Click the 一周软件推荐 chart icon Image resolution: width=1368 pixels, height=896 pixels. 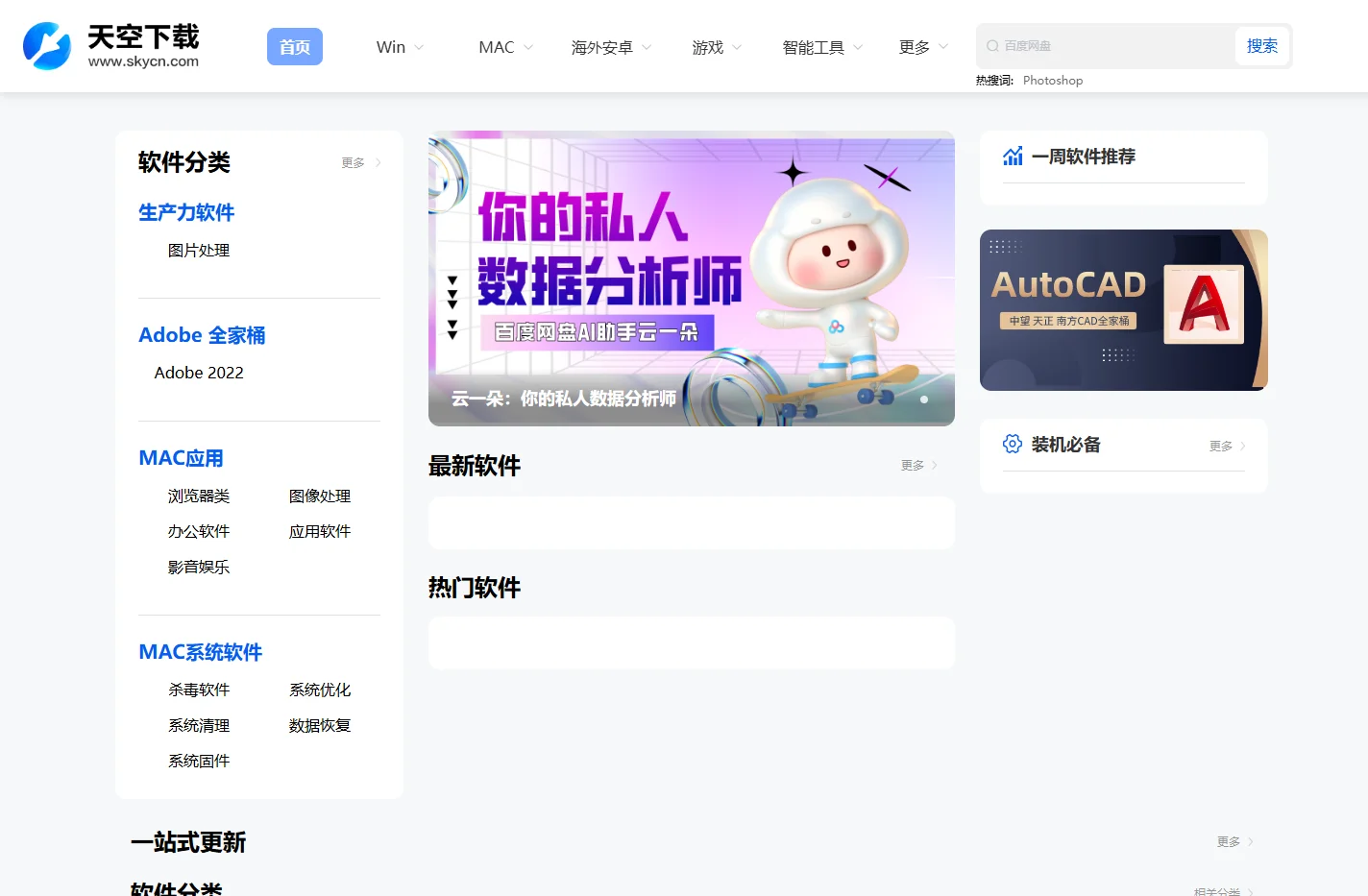1013,157
